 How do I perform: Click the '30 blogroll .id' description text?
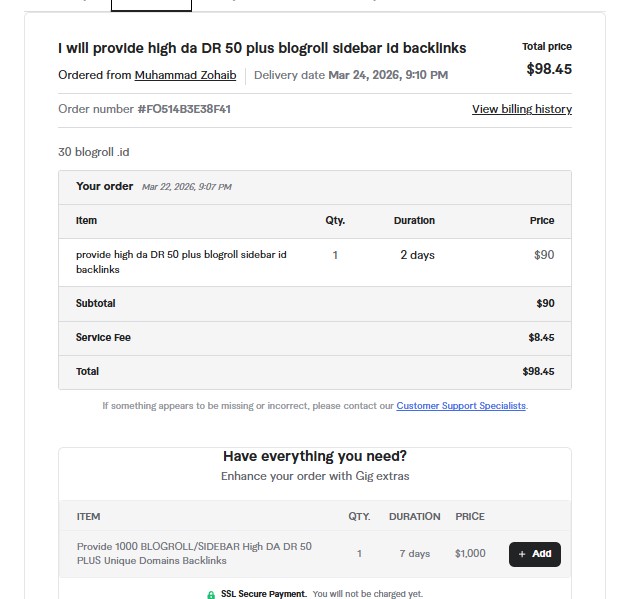click(x=94, y=152)
